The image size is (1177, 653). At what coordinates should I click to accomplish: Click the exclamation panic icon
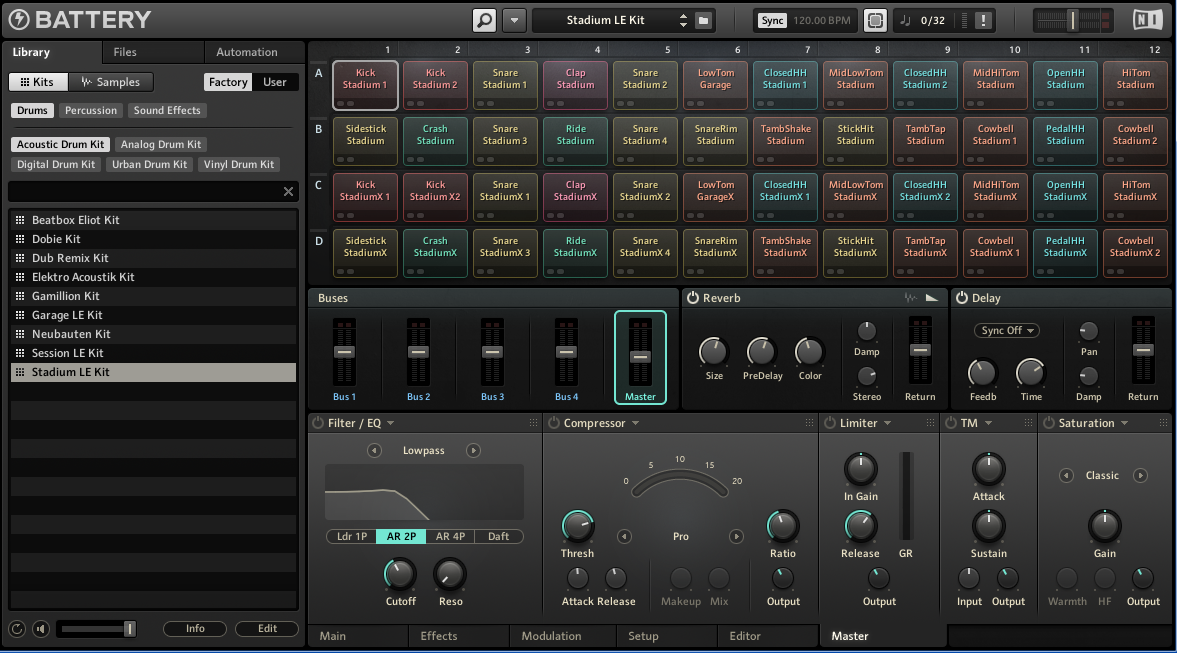point(983,20)
